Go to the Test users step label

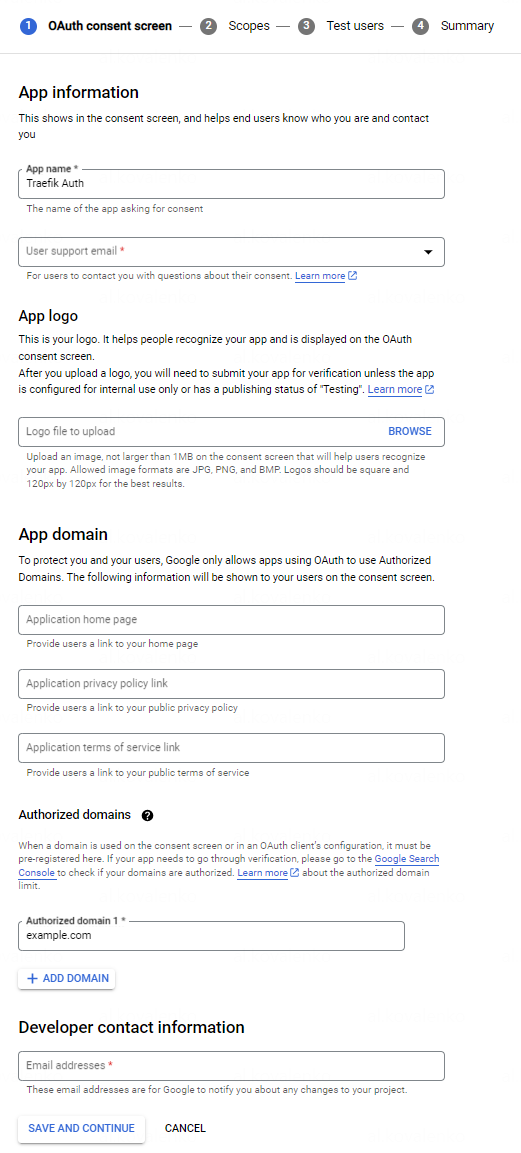pos(355,26)
